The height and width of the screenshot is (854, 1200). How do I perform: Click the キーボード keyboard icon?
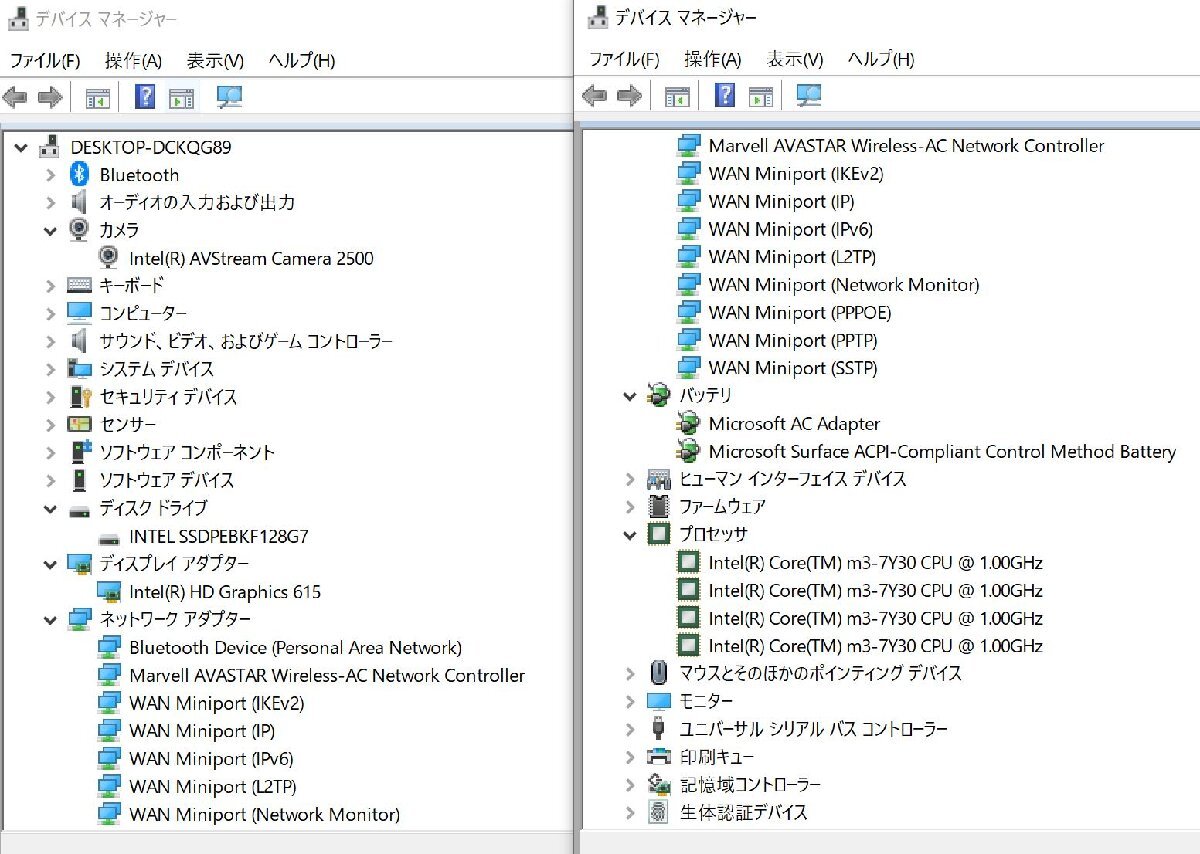coord(80,286)
